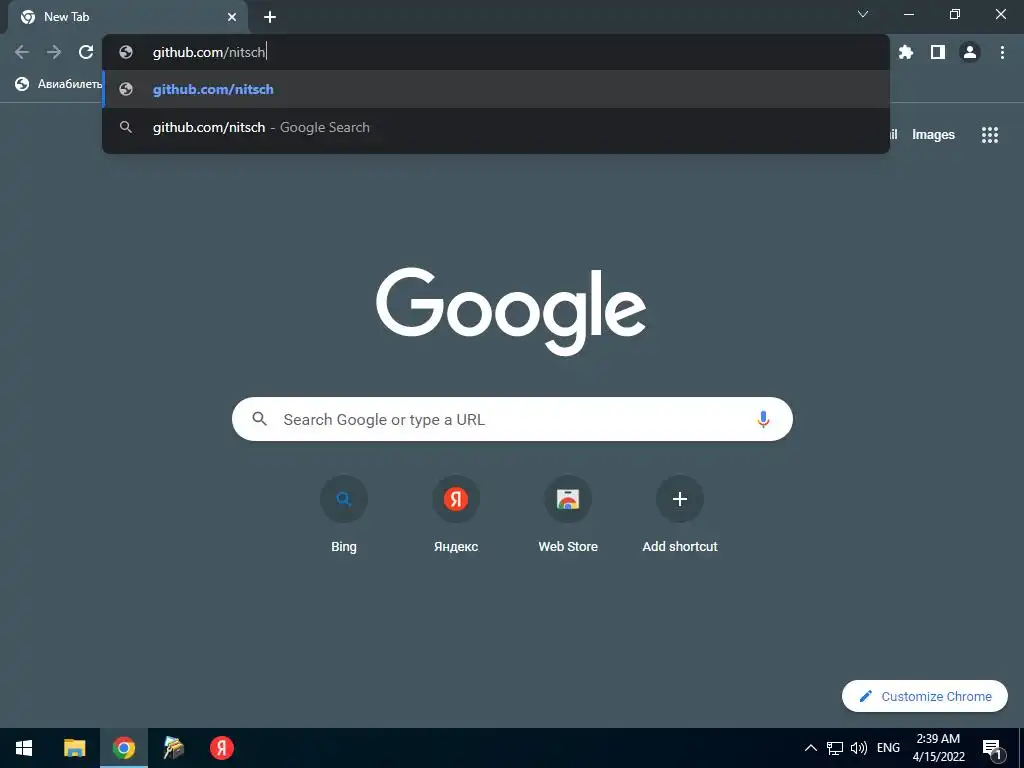
Task: Click the address bar text github.com/nitsch
Action: coord(208,52)
